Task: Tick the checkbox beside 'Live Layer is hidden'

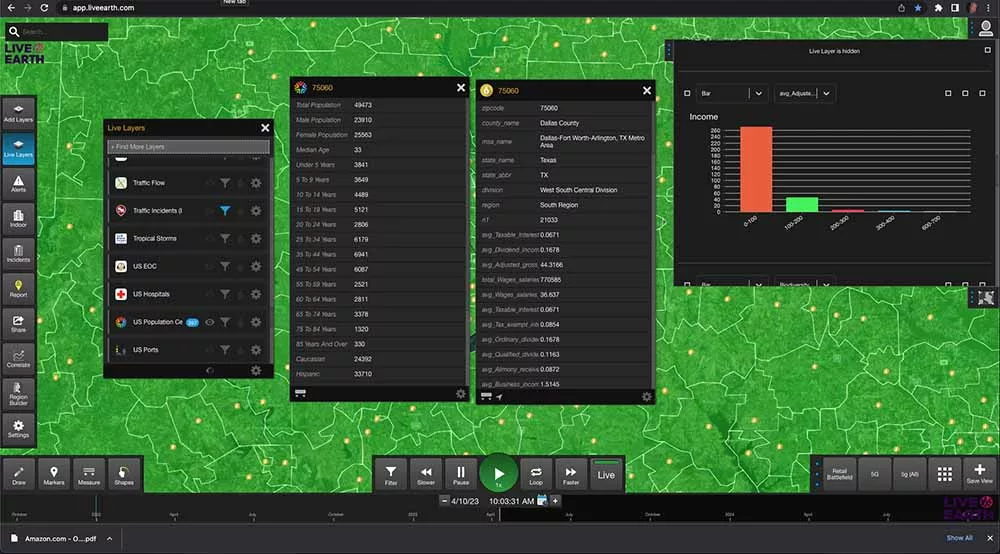Action: (987, 50)
